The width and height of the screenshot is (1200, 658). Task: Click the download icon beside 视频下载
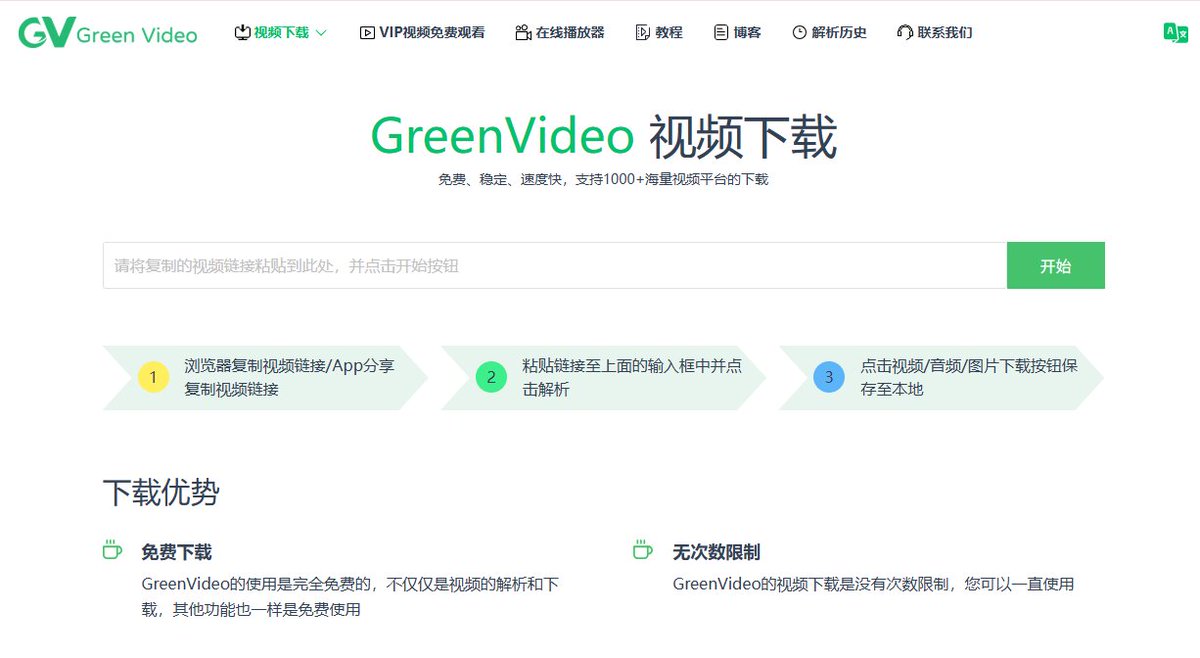tap(242, 32)
